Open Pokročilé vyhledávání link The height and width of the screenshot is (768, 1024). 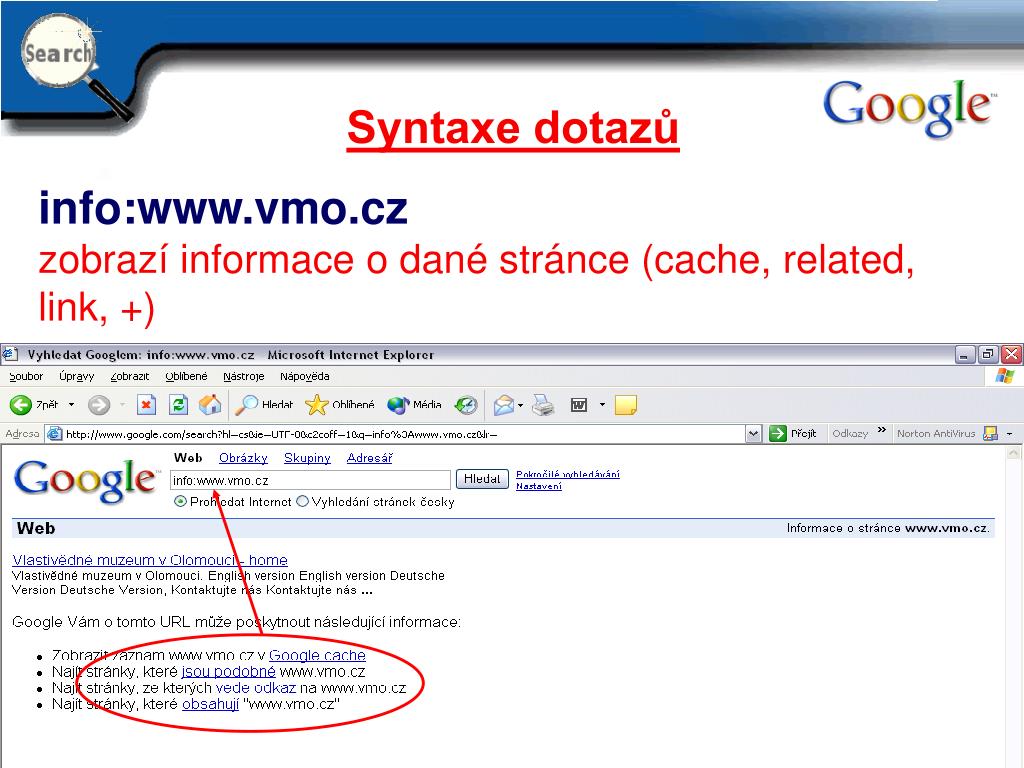click(568, 474)
